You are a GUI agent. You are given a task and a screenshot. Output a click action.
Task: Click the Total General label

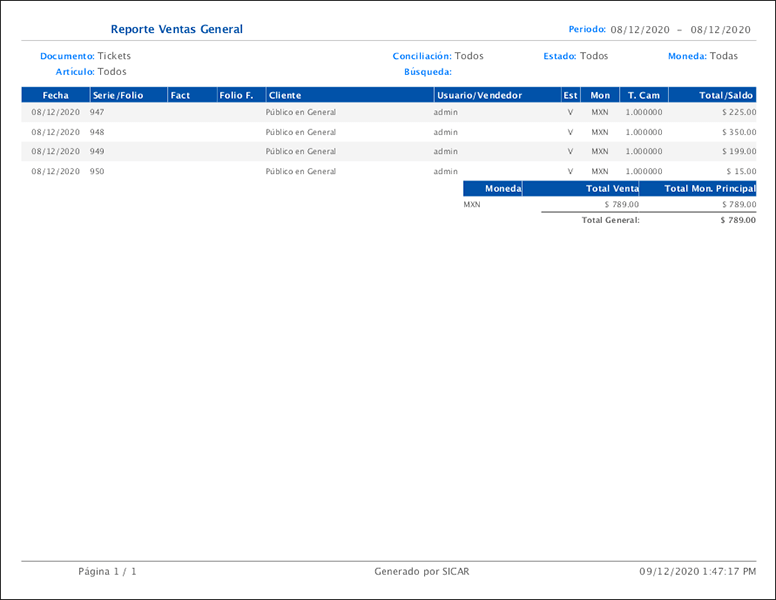tap(610, 220)
